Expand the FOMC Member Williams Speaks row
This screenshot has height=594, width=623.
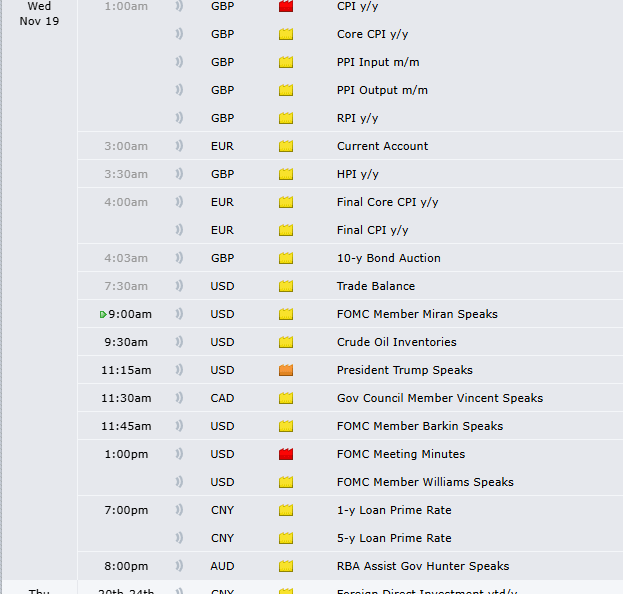425,482
